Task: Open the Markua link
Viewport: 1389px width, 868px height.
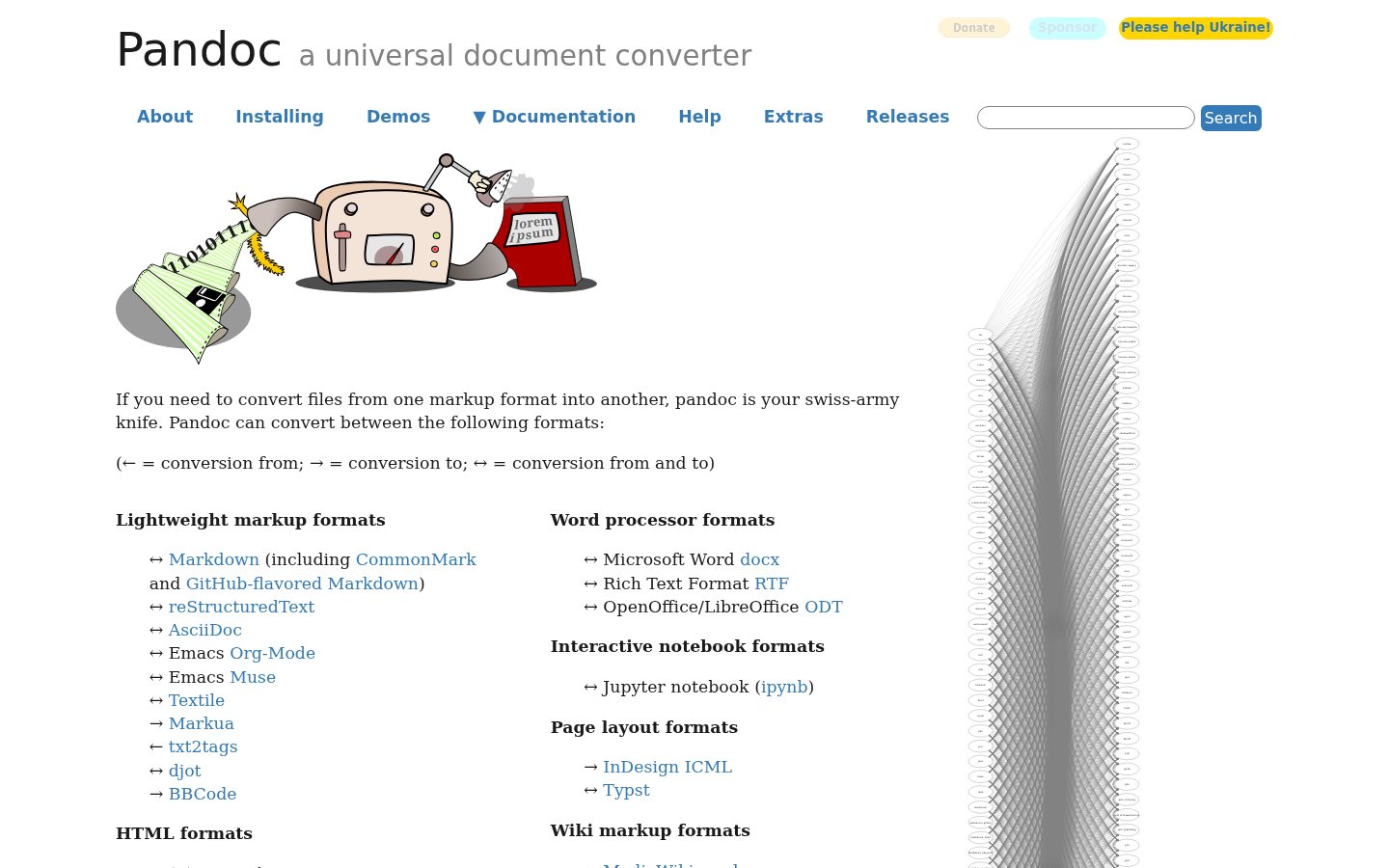Action: tap(202, 723)
